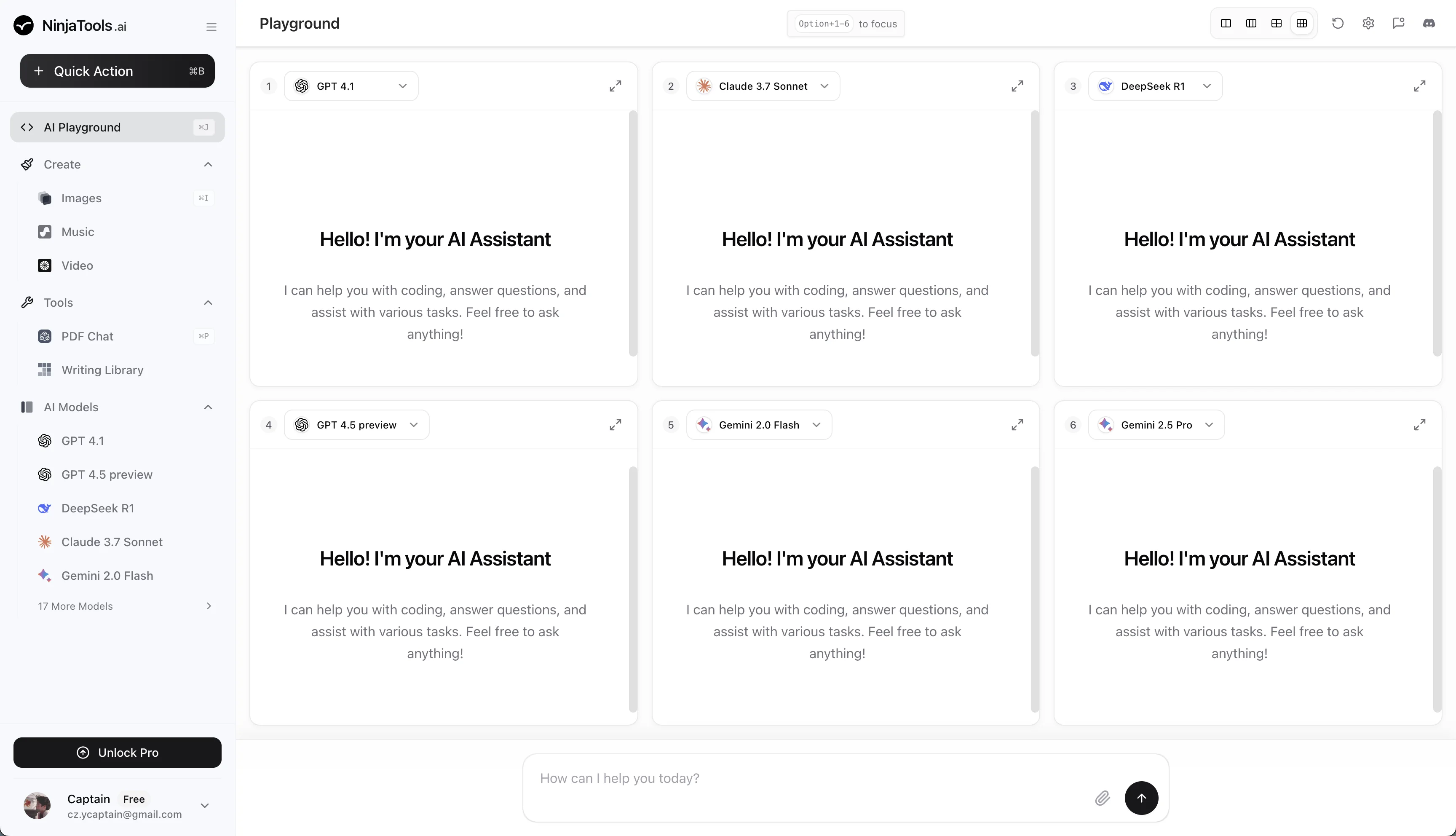Click the feedback chat bubble icon
1456x836 pixels.
[1399, 24]
